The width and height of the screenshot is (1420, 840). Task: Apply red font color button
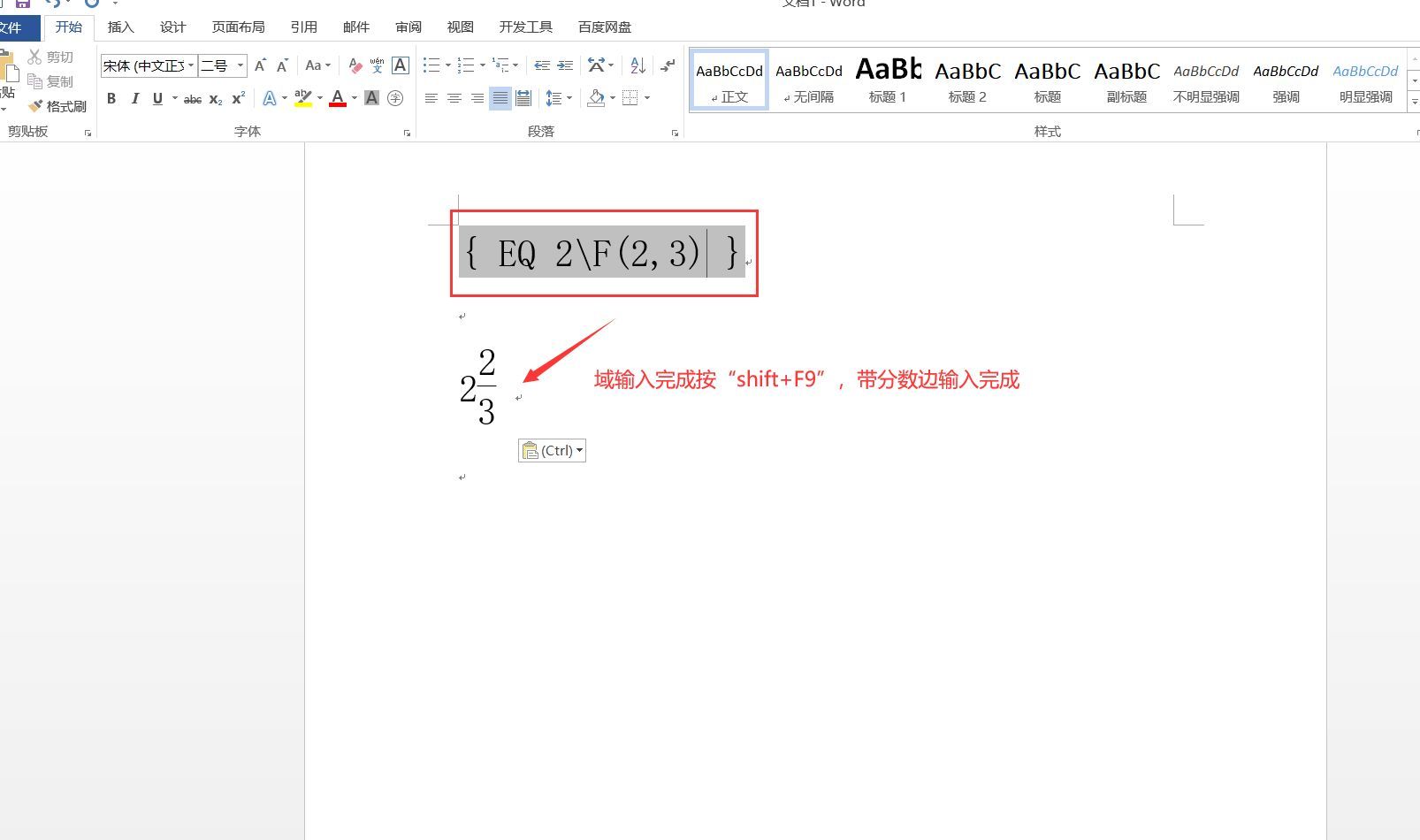pos(338,98)
